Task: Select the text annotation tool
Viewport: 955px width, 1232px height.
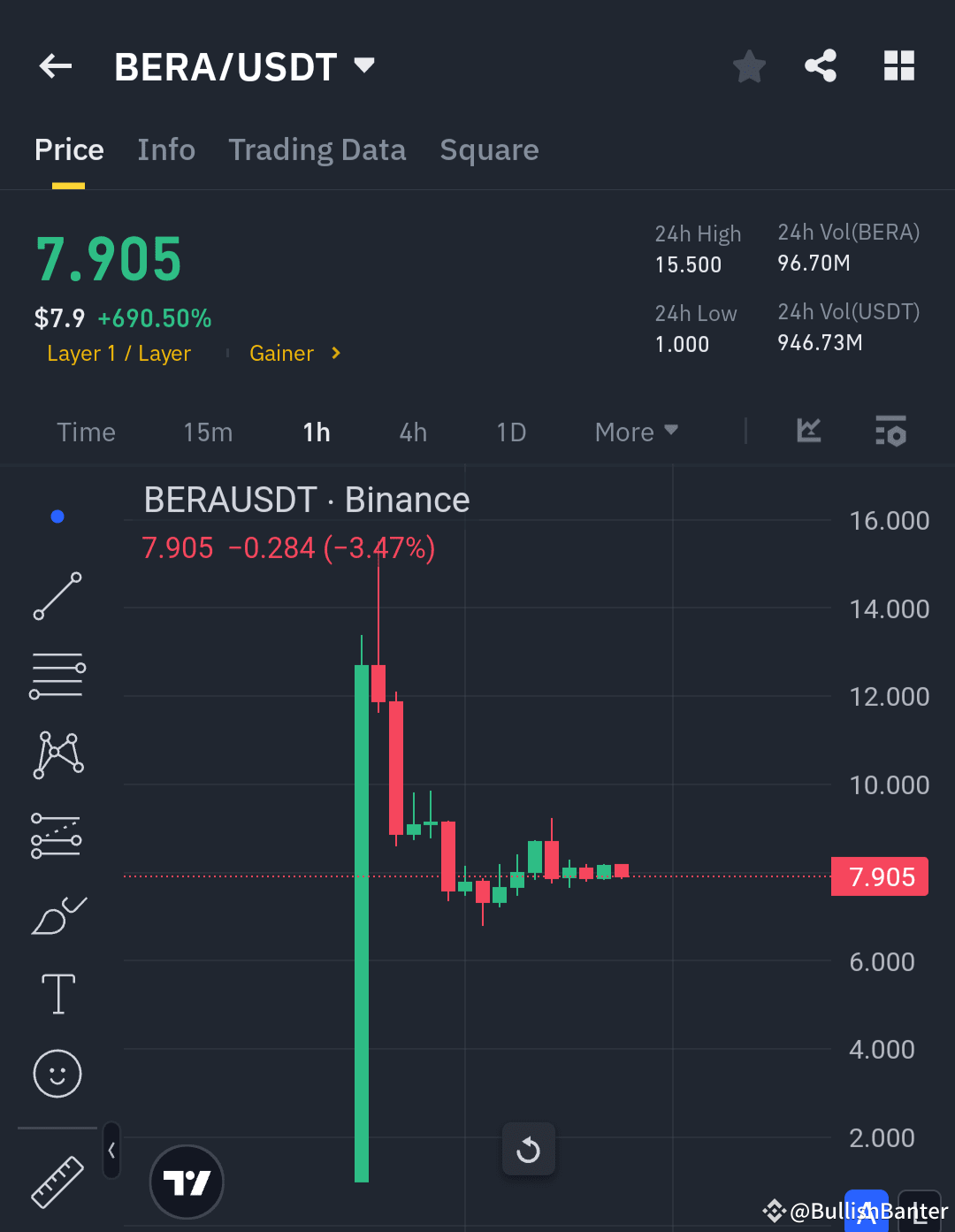Action: point(57,994)
